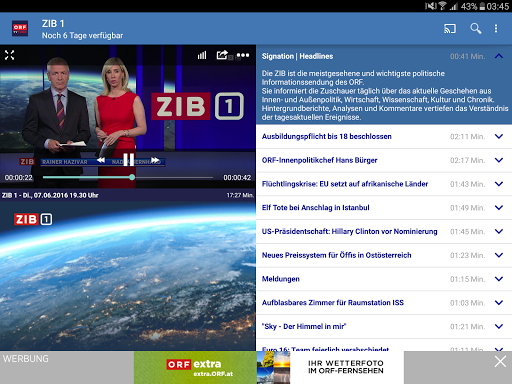Share the video via share icon

point(222,55)
